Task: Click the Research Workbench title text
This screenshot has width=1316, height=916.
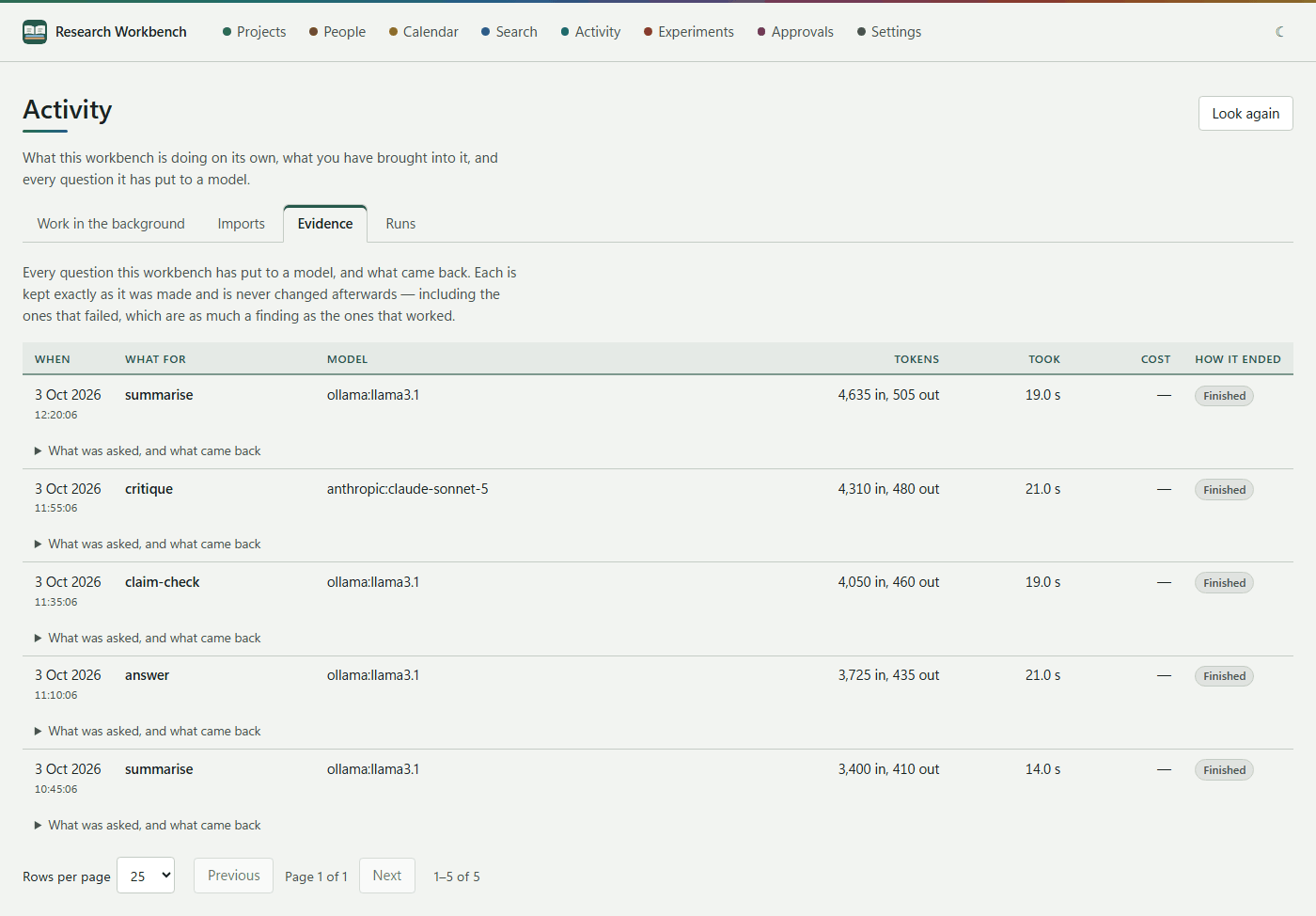Action: (x=121, y=32)
